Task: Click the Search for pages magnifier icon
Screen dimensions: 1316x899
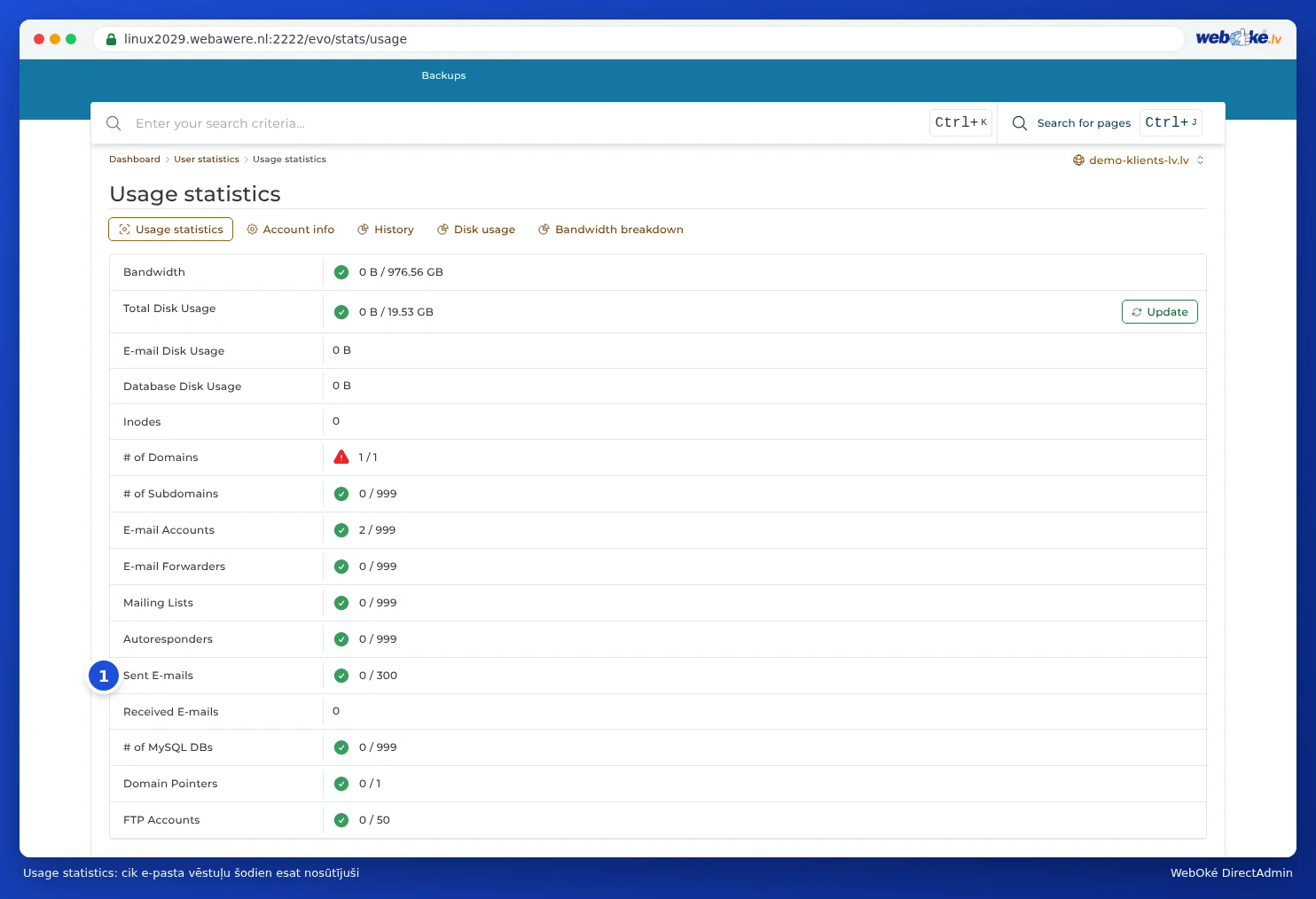Action: tap(1020, 123)
